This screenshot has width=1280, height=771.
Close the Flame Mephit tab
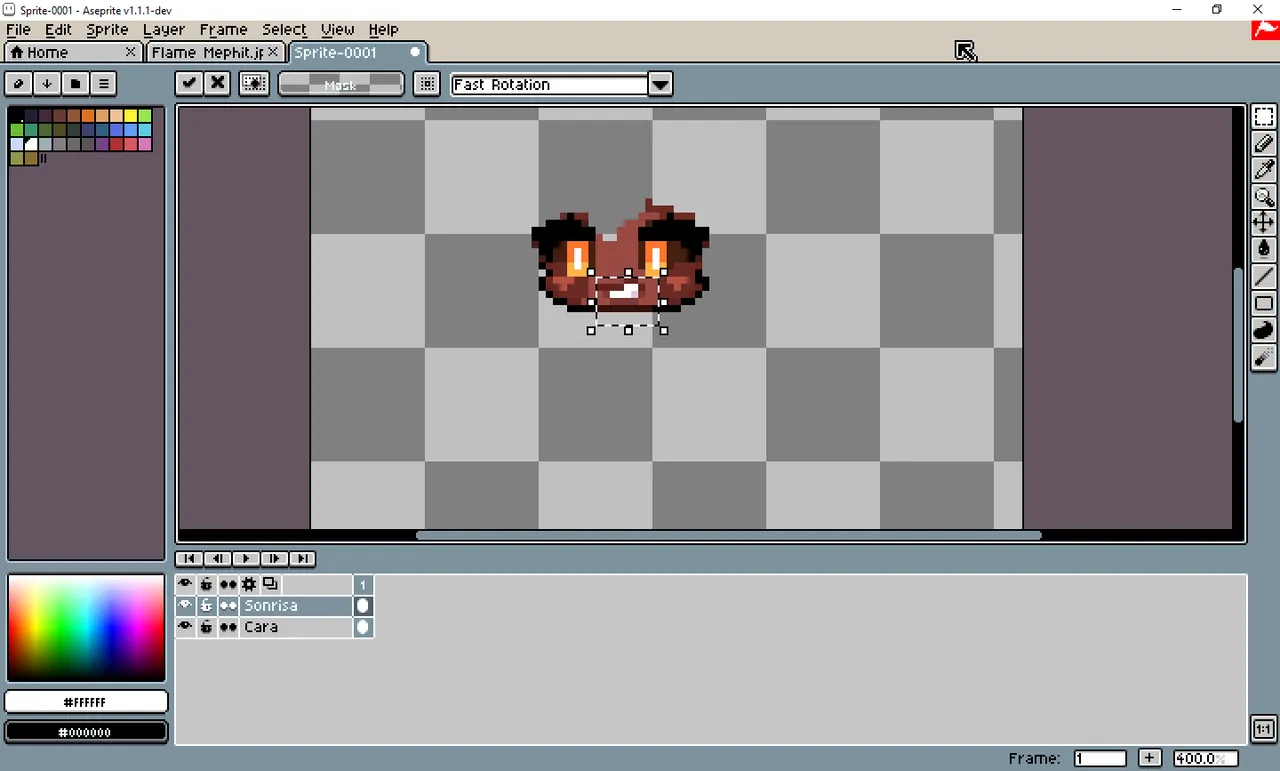pyautogui.click(x=273, y=51)
